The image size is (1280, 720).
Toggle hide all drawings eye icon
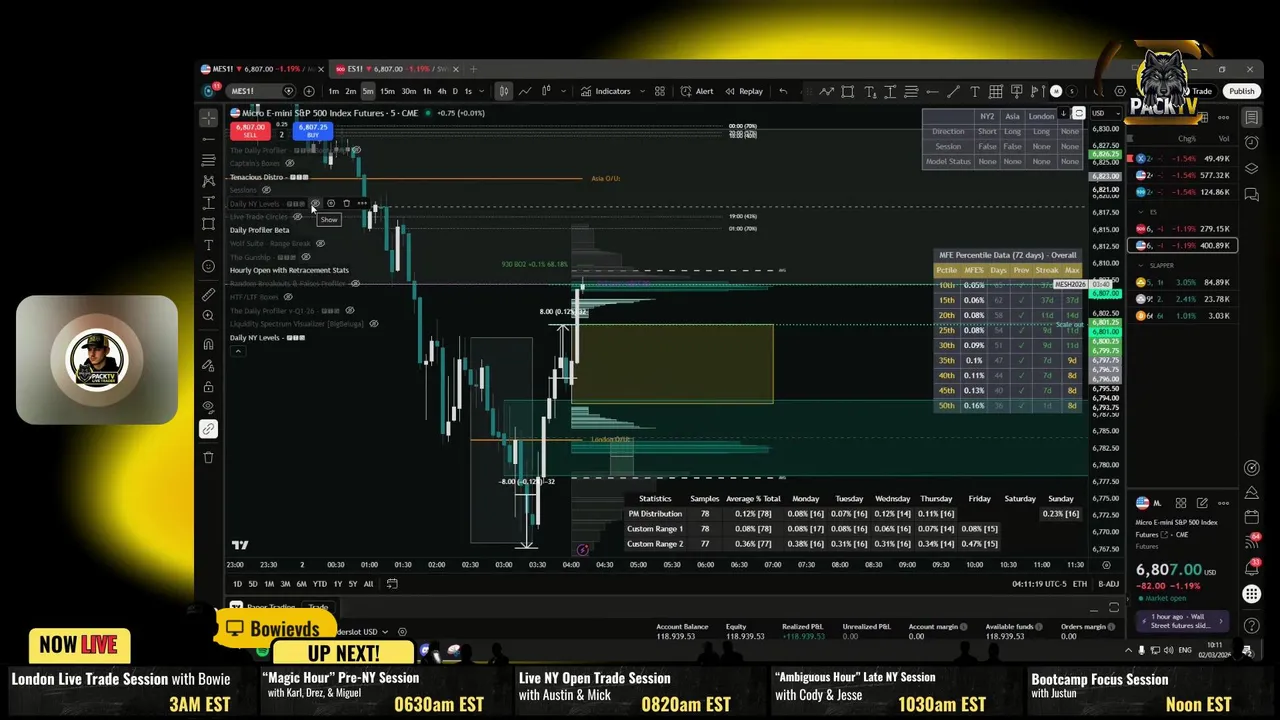[x=208, y=408]
